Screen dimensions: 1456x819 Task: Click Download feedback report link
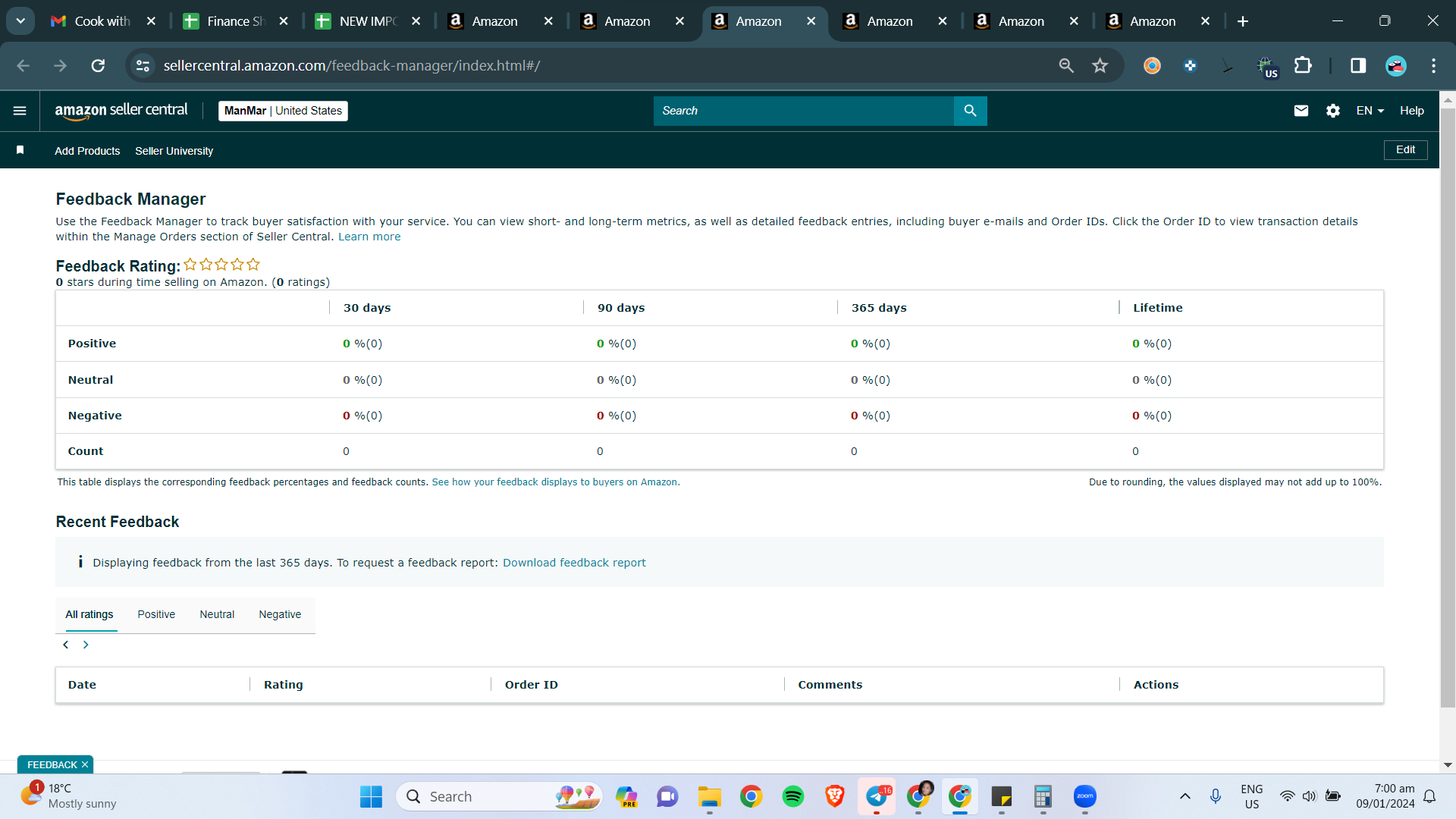[574, 563]
